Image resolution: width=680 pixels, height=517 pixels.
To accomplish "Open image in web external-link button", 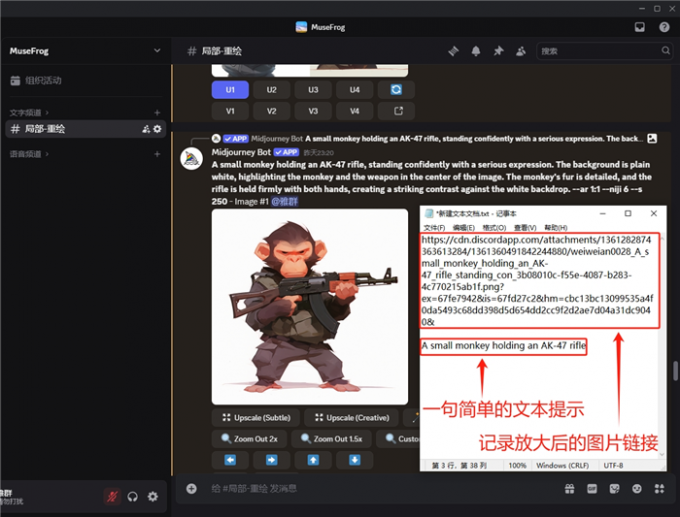I will pyautogui.click(x=398, y=111).
